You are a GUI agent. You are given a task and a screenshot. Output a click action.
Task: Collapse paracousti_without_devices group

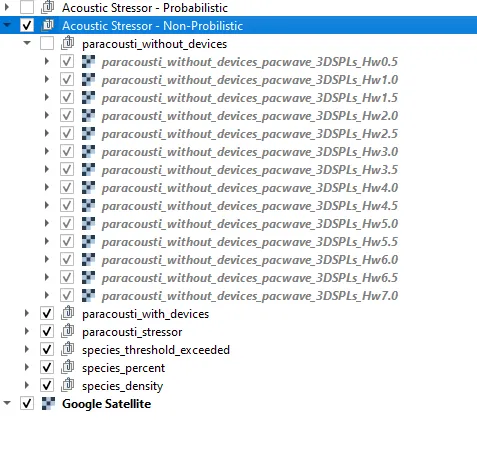click(27, 43)
